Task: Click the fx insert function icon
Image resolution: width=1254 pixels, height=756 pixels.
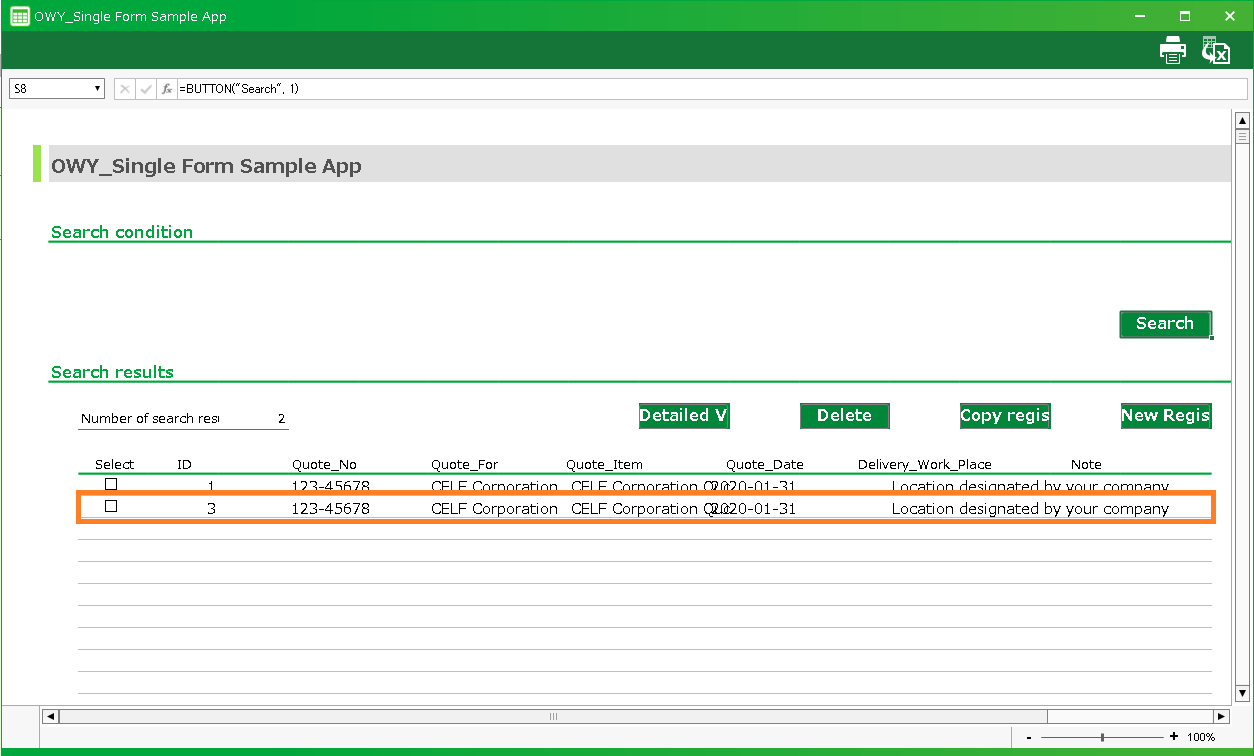Action: (x=167, y=89)
